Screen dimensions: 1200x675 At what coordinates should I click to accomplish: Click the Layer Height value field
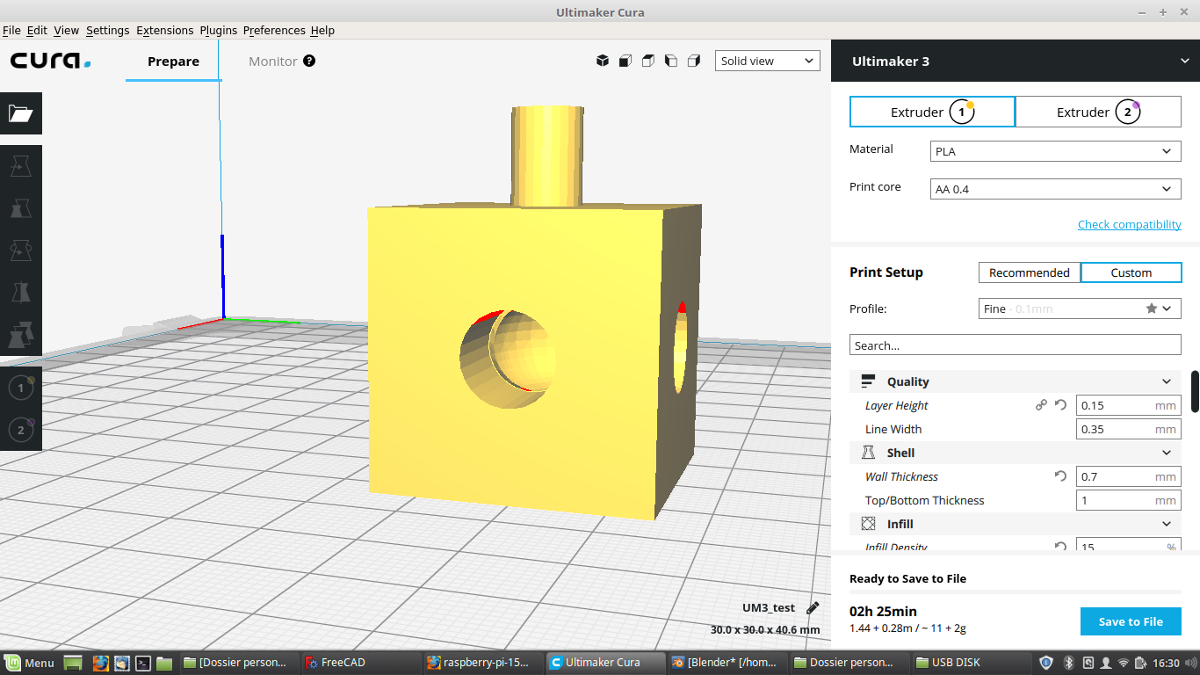[1128, 406]
